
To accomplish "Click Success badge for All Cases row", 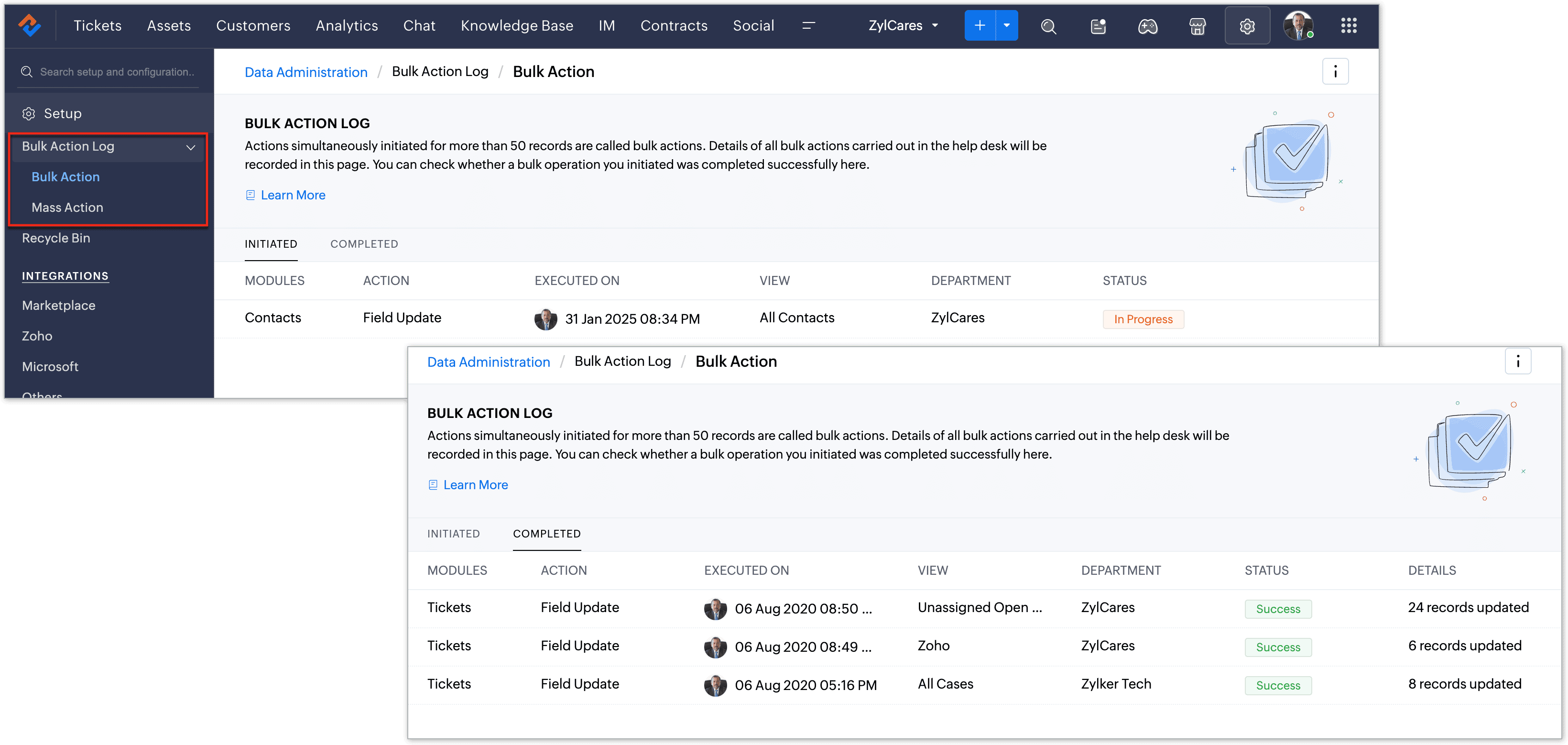I will tap(1278, 686).
